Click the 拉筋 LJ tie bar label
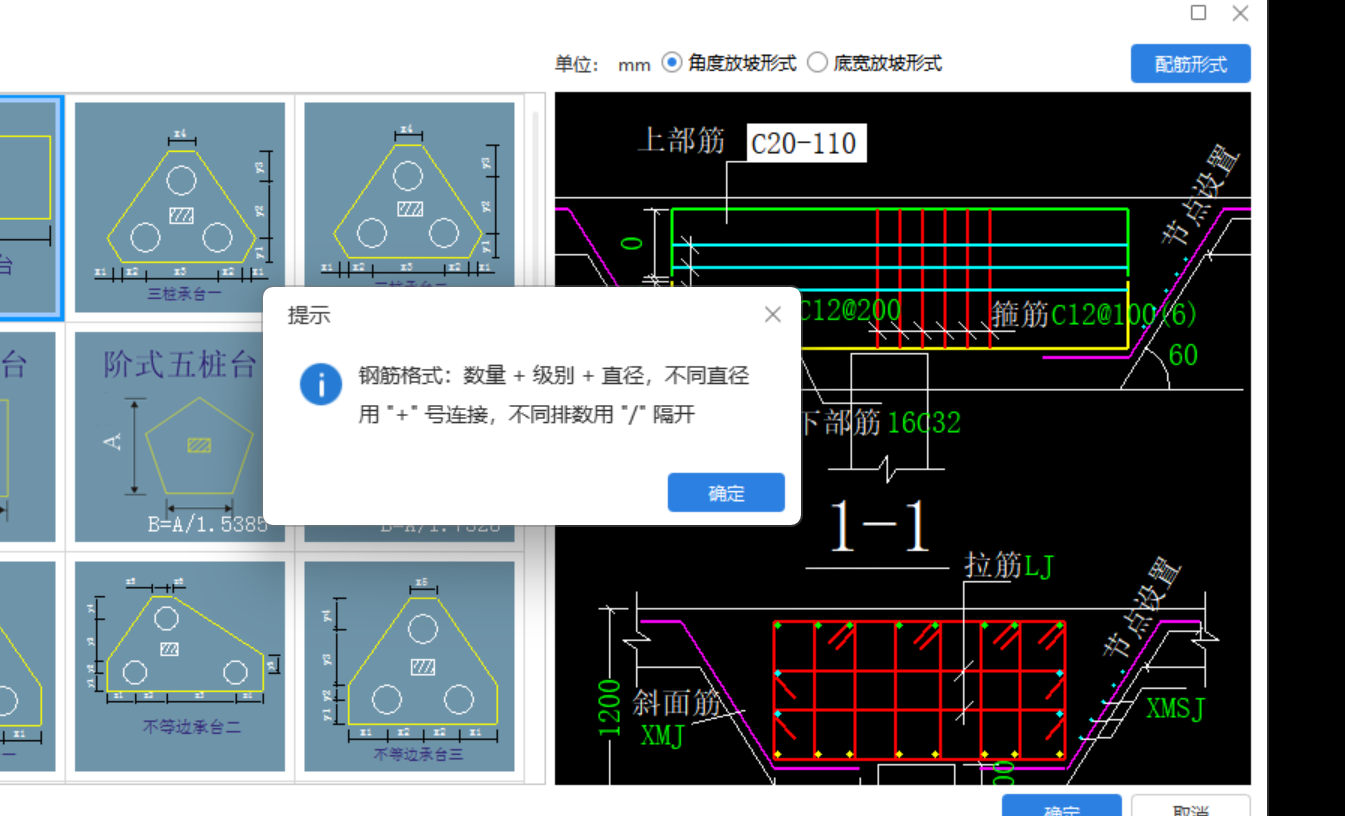 click(x=1009, y=566)
